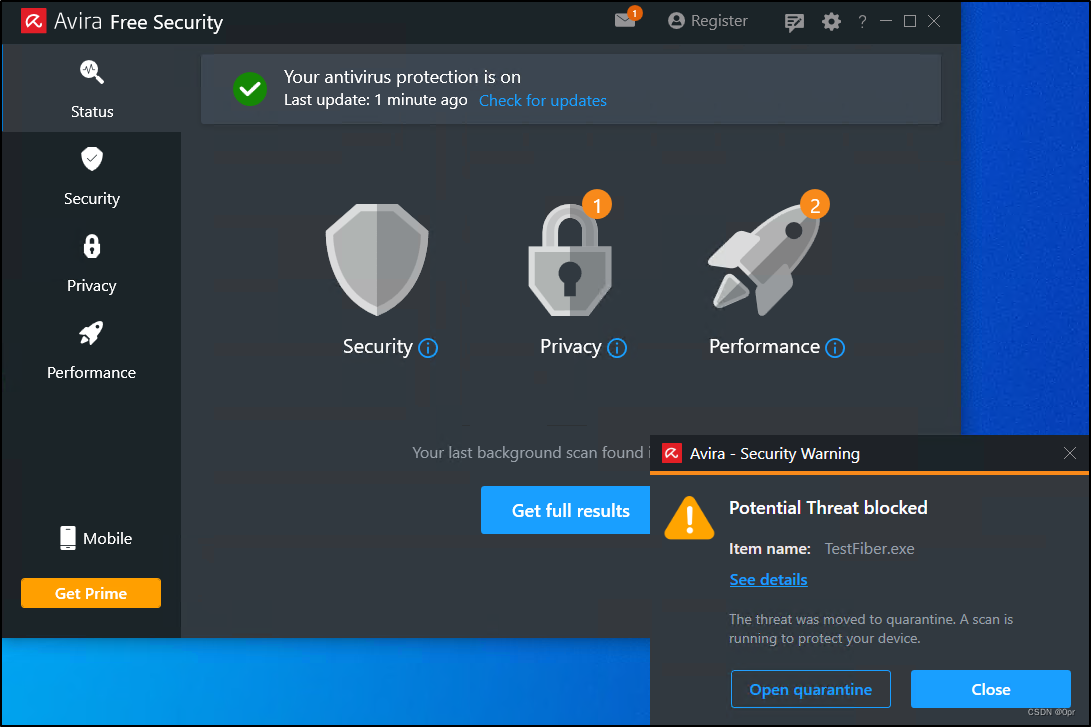
Task: Open the Mobile section icon
Action: pos(67,538)
